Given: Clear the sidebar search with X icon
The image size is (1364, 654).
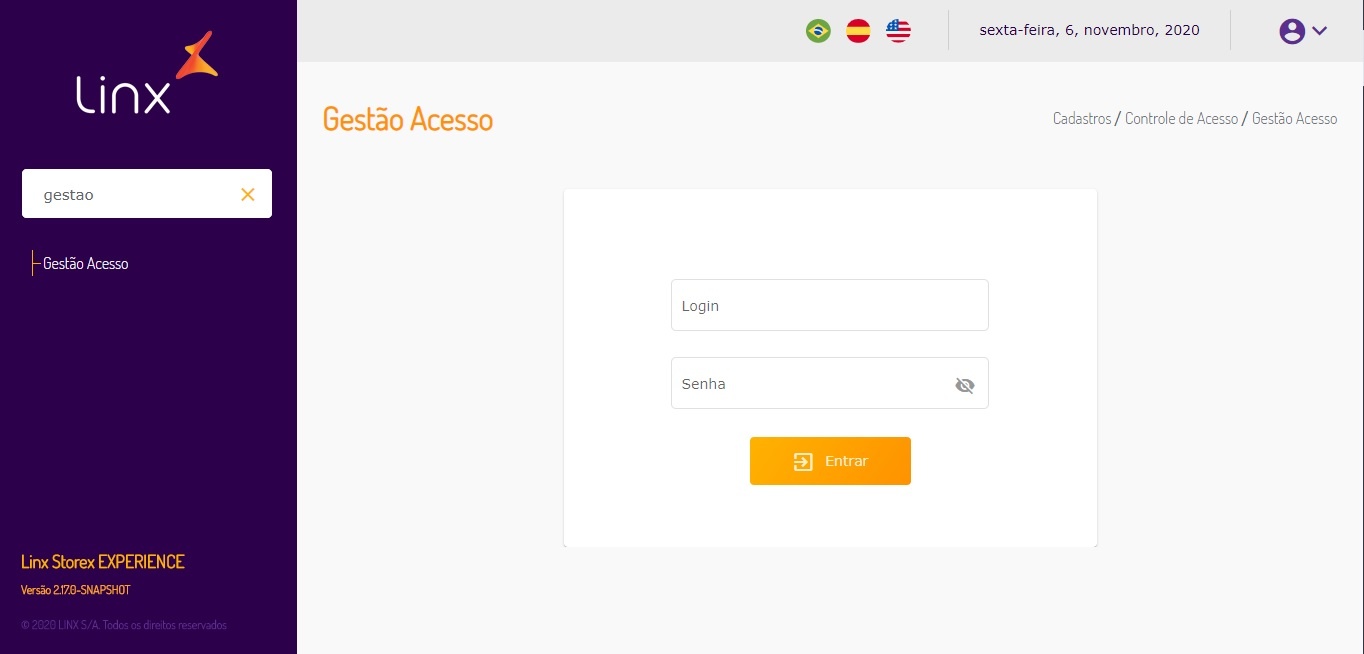Looking at the screenshot, I should click(x=248, y=194).
